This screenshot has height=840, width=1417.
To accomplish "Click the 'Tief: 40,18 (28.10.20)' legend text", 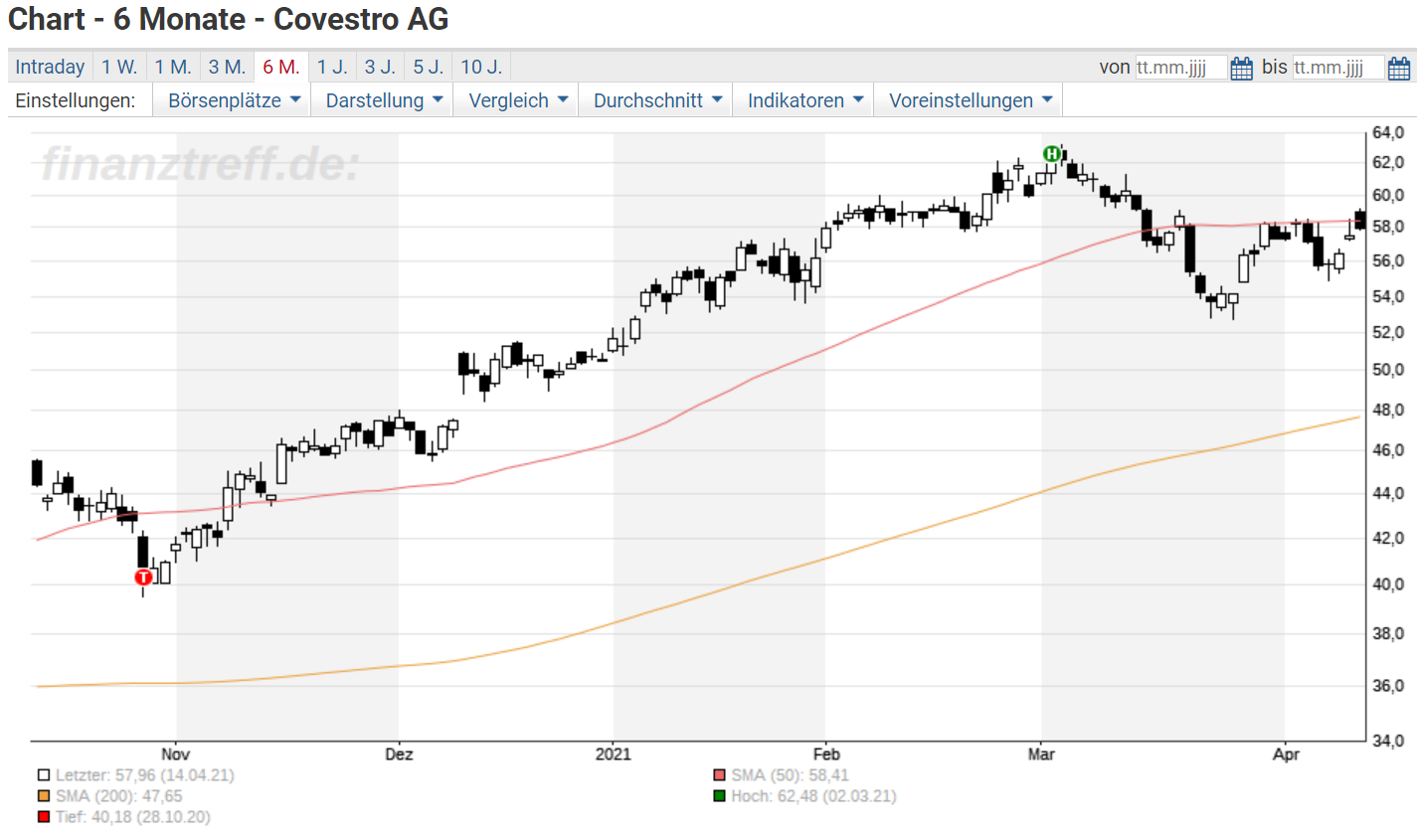I will tap(133, 817).
